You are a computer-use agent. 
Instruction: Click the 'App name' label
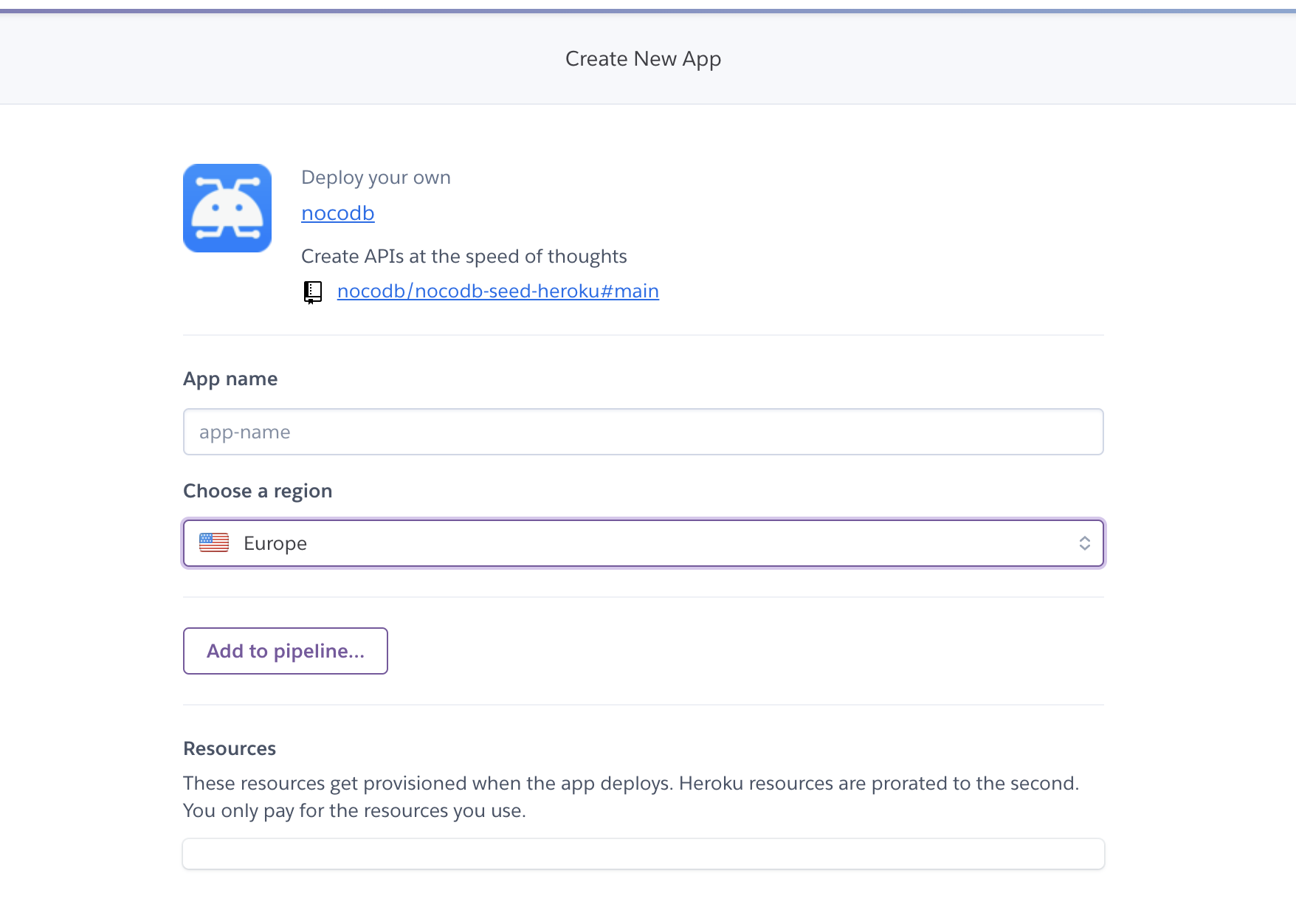click(230, 379)
